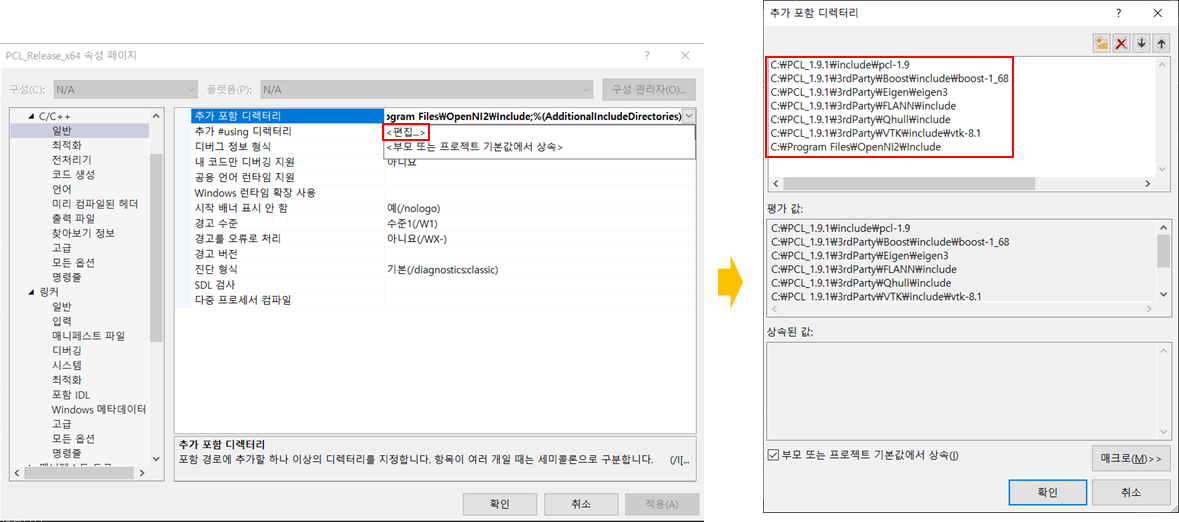
Task: Choose <부모 또는 프로젝트 기본값에서 상속> dropdown entry
Action: (474, 147)
